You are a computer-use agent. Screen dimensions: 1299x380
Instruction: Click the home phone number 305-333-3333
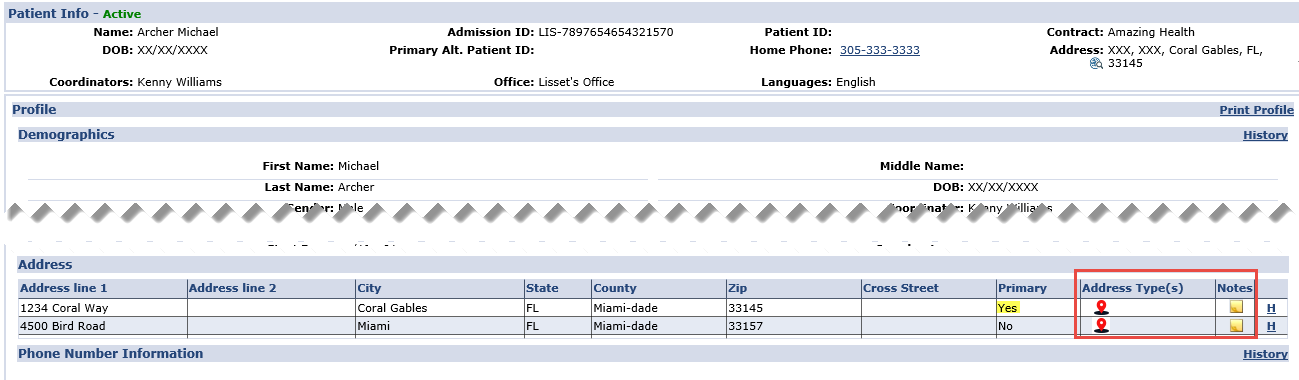pyautogui.click(x=880, y=50)
